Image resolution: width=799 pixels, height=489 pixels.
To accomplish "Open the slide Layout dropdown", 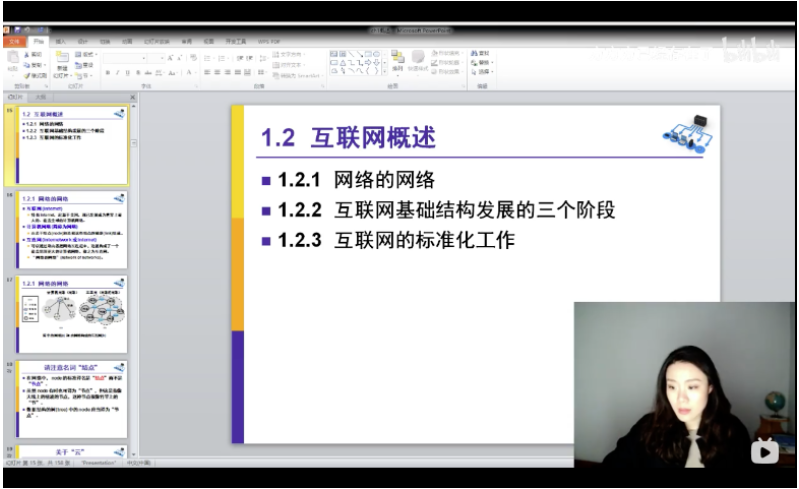I will click(x=86, y=54).
